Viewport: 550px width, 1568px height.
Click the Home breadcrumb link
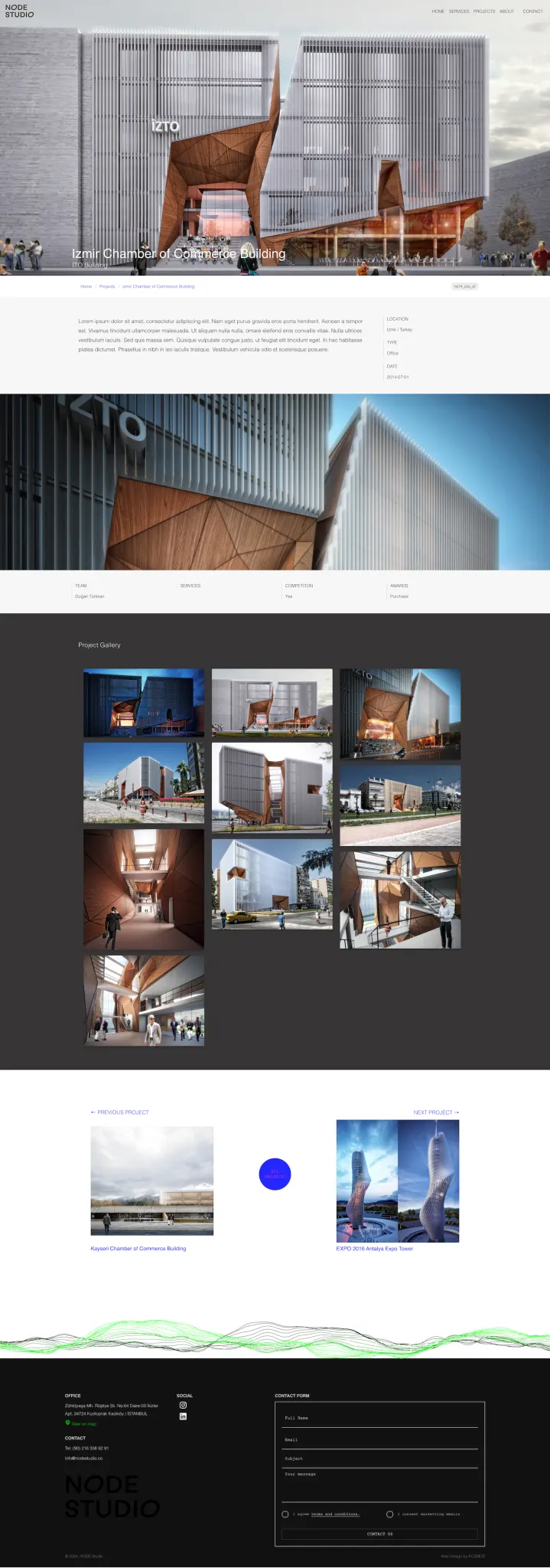86,286
